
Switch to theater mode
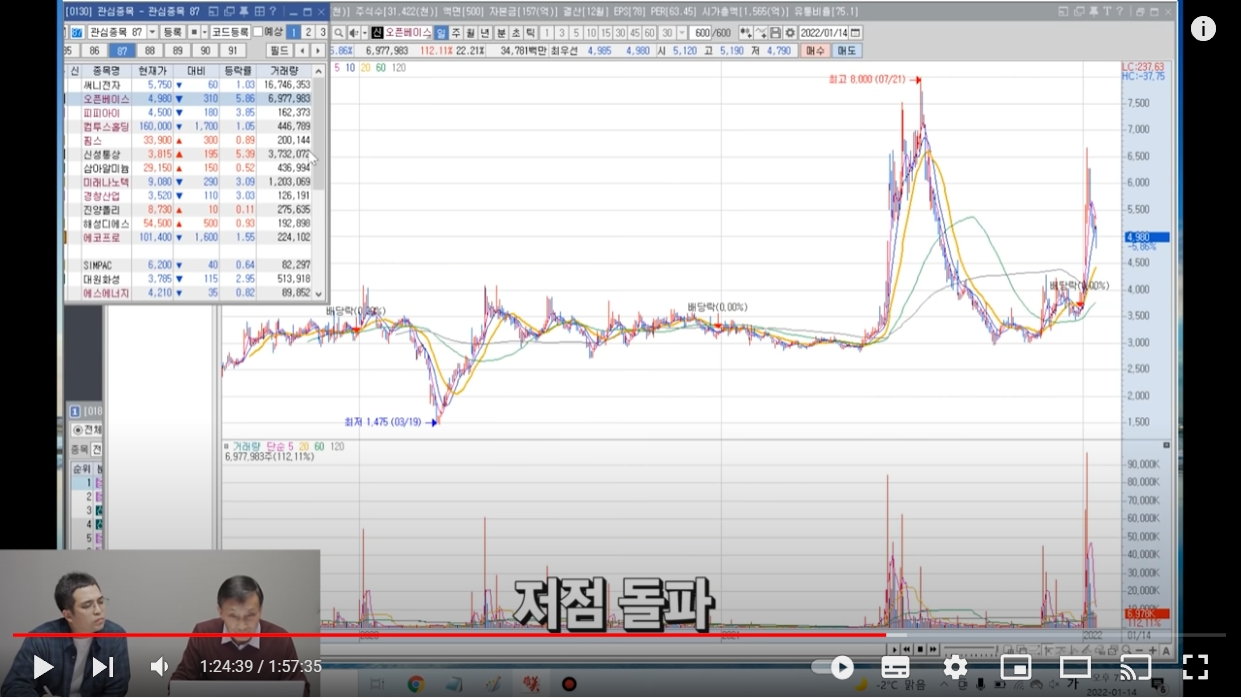click(1076, 667)
